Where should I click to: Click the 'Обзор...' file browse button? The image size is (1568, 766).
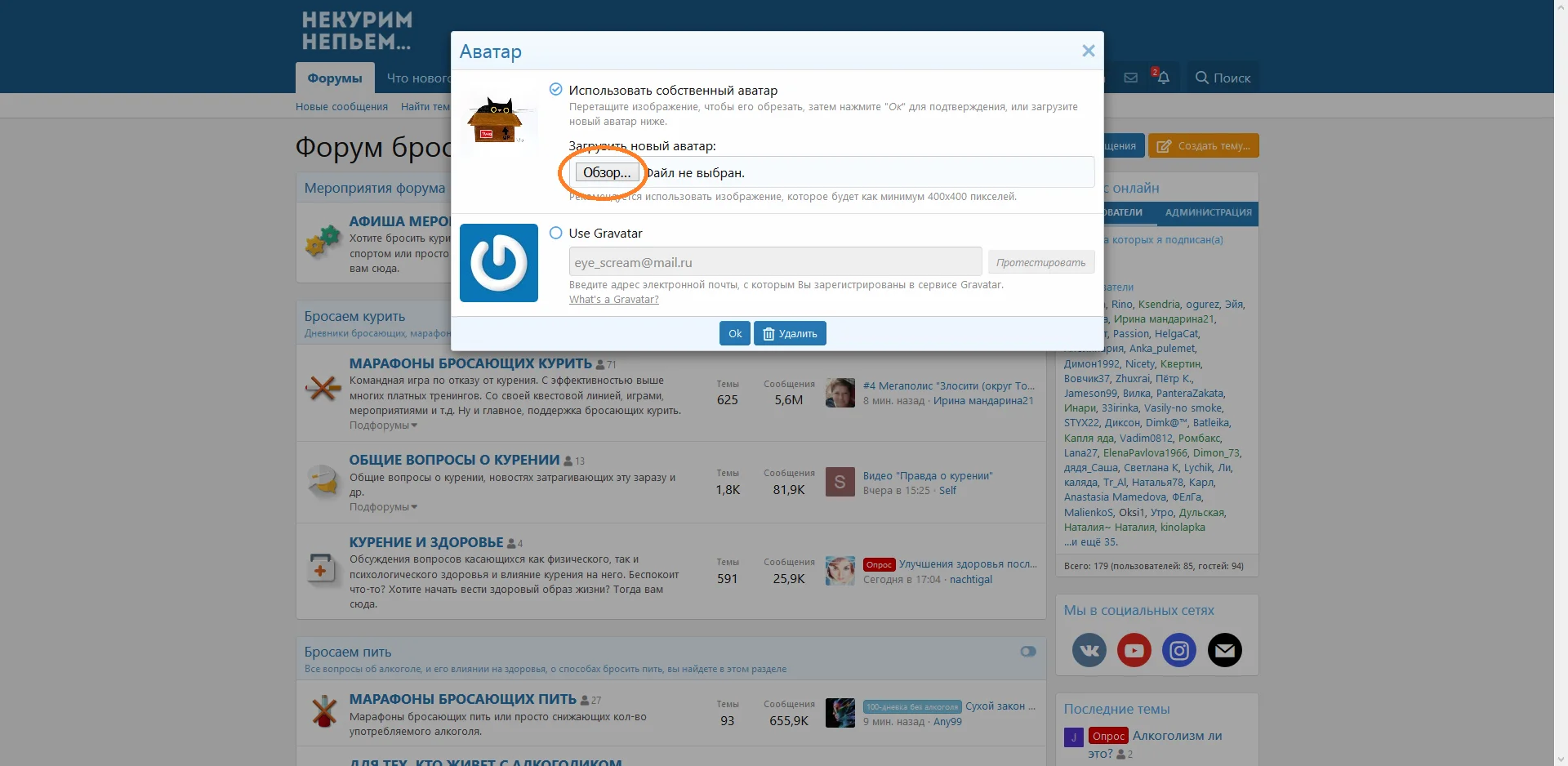click(608, 172)
